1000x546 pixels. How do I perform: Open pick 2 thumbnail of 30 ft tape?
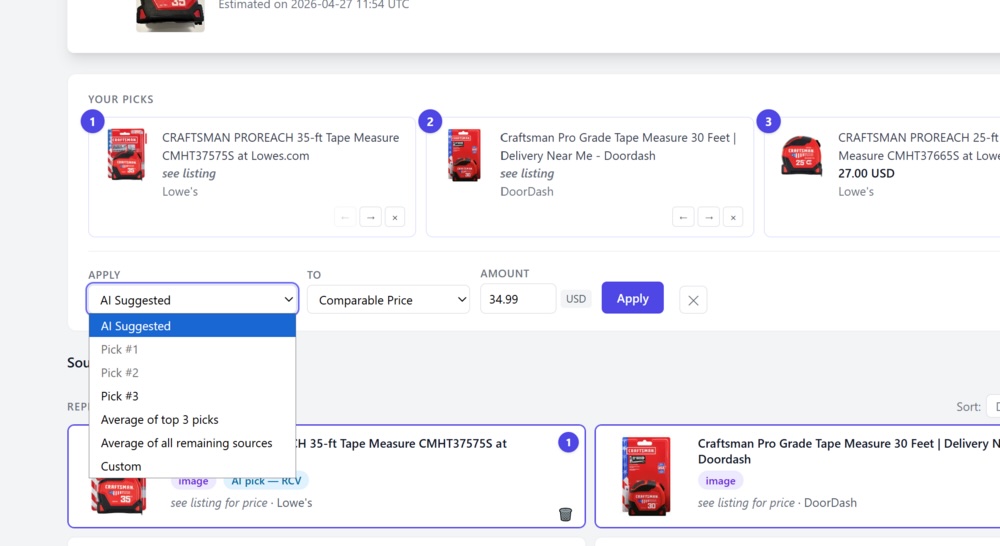click(x=464, y=155)
